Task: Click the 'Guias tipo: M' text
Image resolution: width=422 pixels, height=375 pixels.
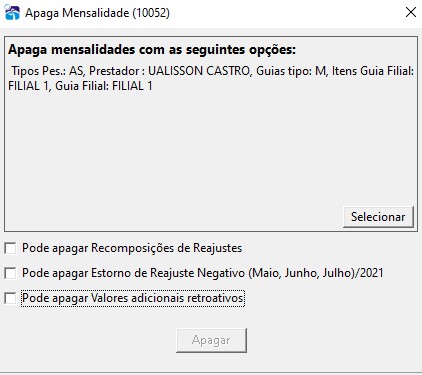Action: click(291, 71)
